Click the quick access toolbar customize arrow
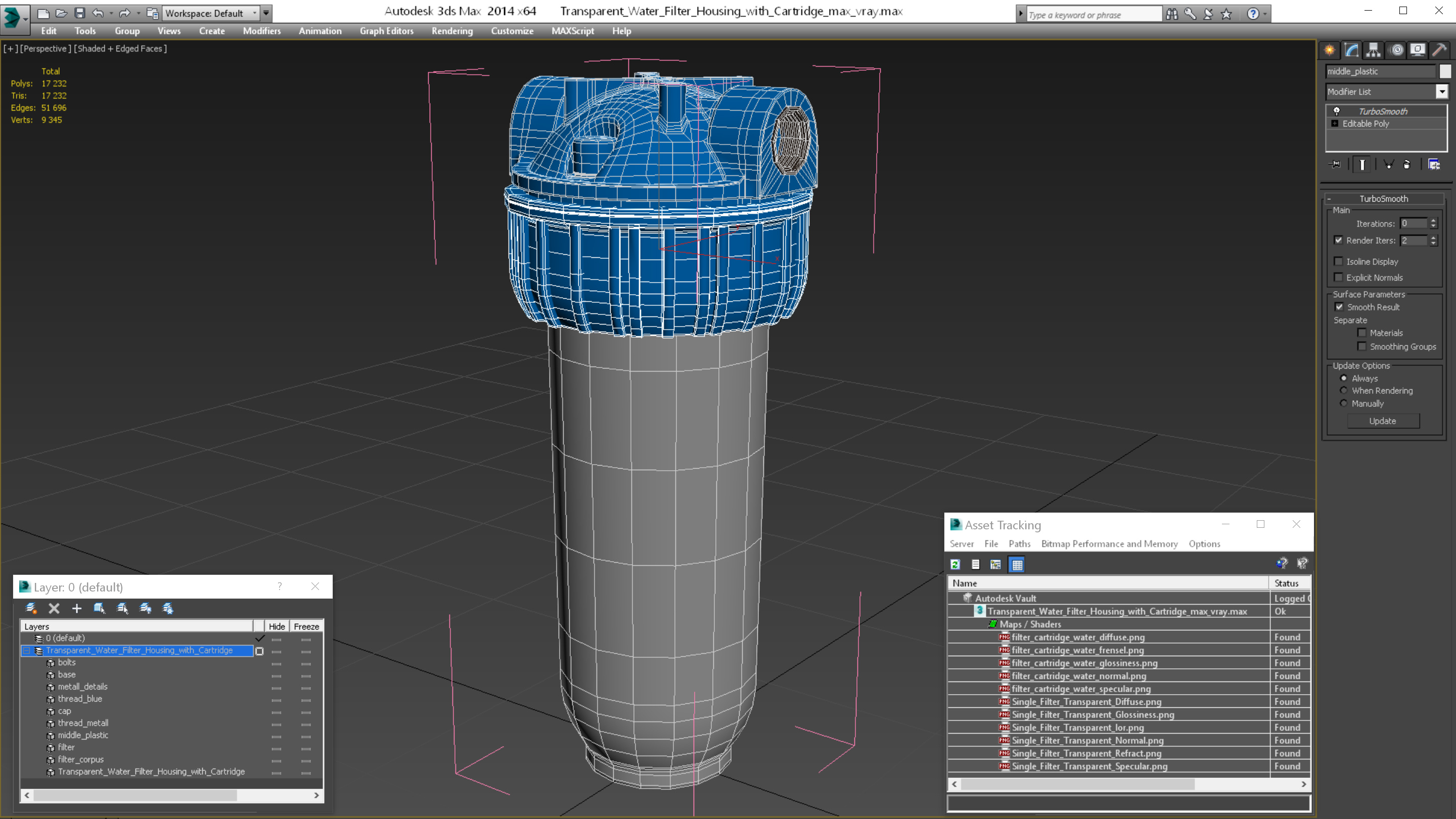Viewport: 1456px width, 819px height. [265, 13]
